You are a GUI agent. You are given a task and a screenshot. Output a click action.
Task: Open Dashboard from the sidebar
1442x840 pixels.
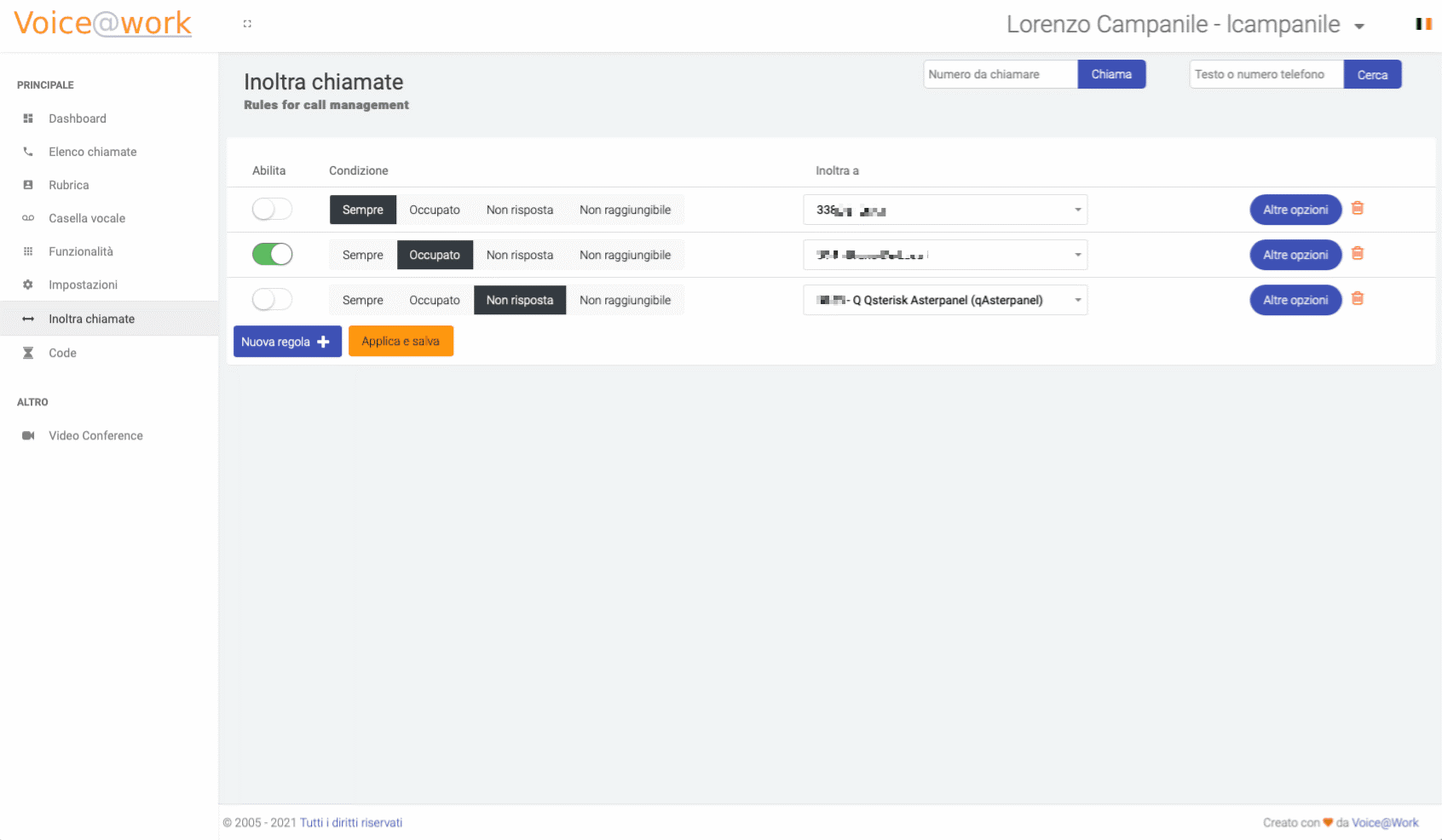tap(78, 118)
